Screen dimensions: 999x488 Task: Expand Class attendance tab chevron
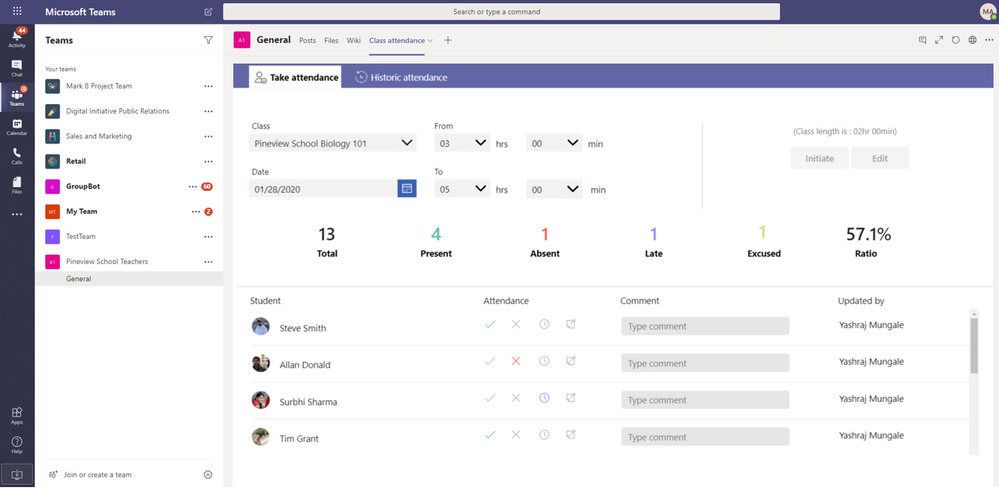point(430,40)
